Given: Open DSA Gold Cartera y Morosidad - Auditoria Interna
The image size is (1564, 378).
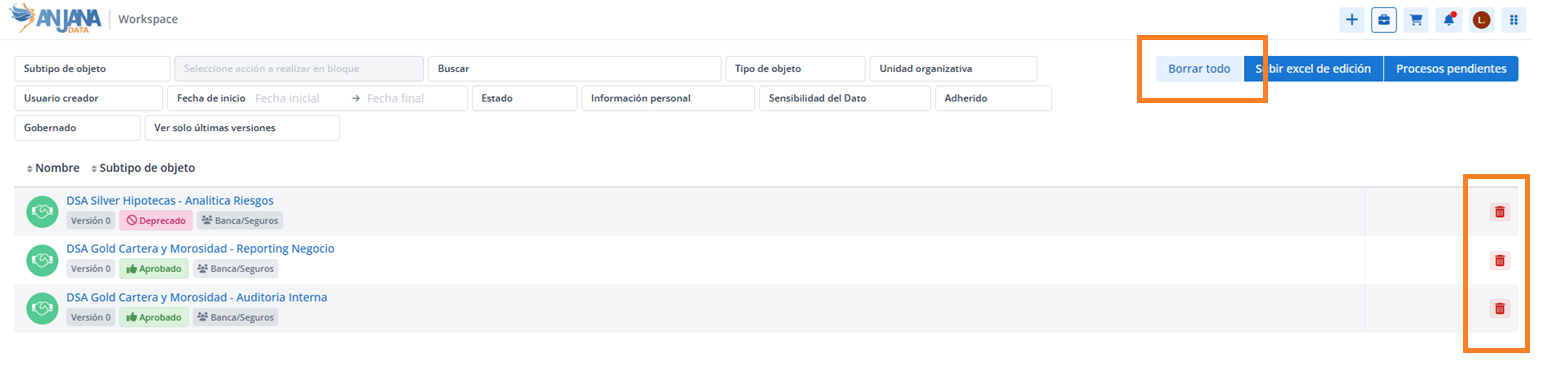Looking at the screenshot, I should pos(196,297).
